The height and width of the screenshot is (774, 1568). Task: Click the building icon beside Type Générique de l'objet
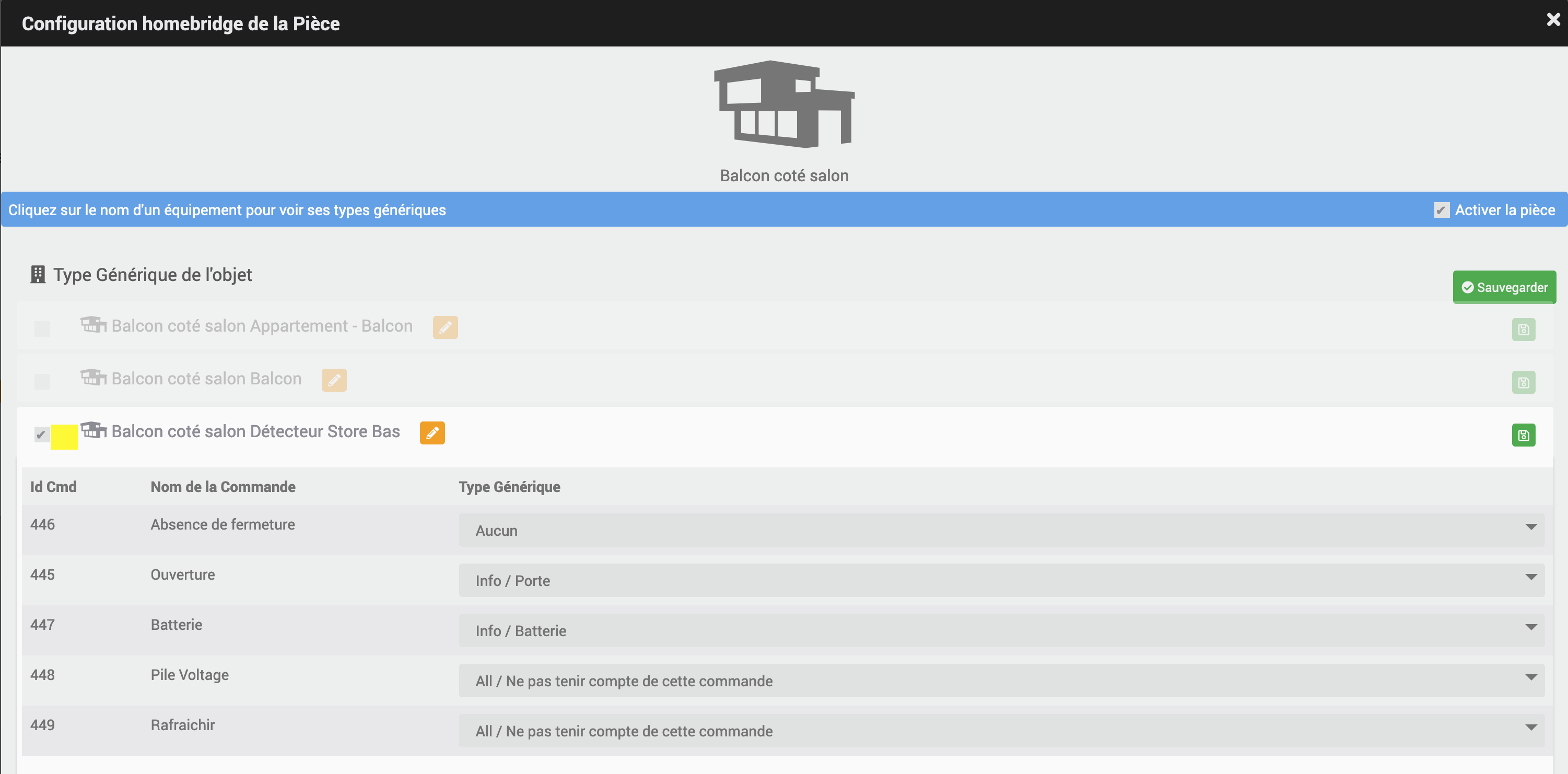(x=38, y=274)
